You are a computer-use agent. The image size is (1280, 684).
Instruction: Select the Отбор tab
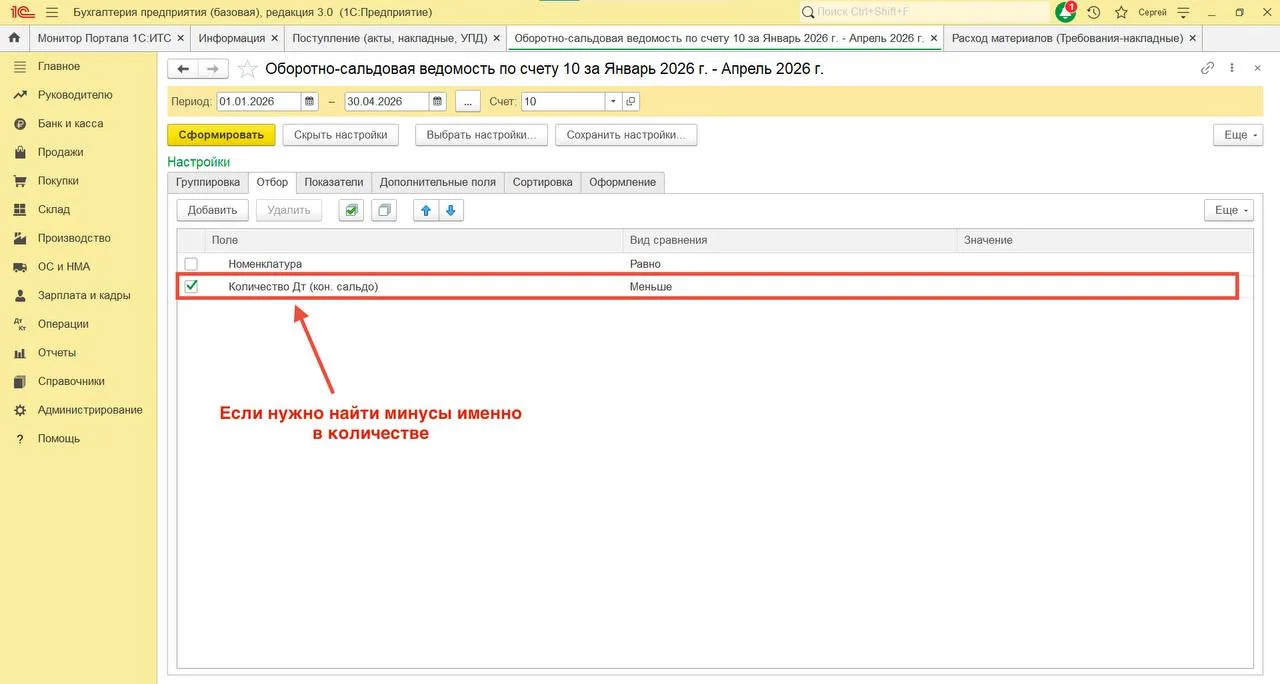pyautogui.click(x=272, y=182)
